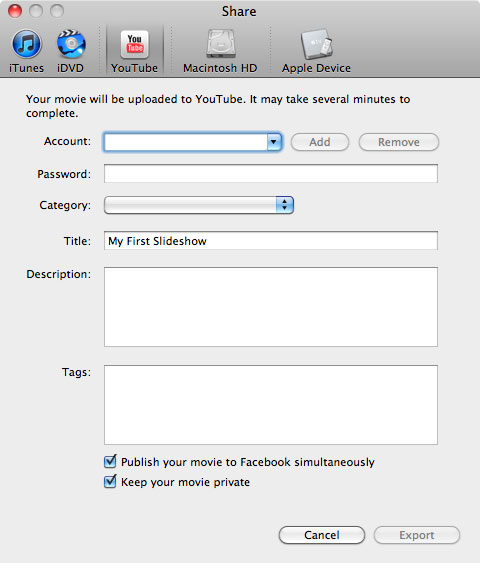Open the Account combo box arrow
The width and height of the screenshot is (480, 563).
click(274, 142)
